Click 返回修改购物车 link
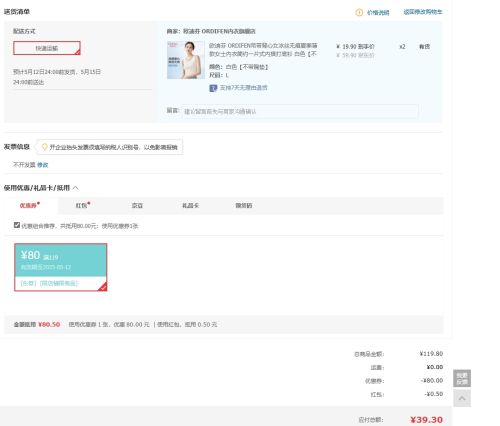The height and width of the screenshot is (426, 500). (423, 12)
